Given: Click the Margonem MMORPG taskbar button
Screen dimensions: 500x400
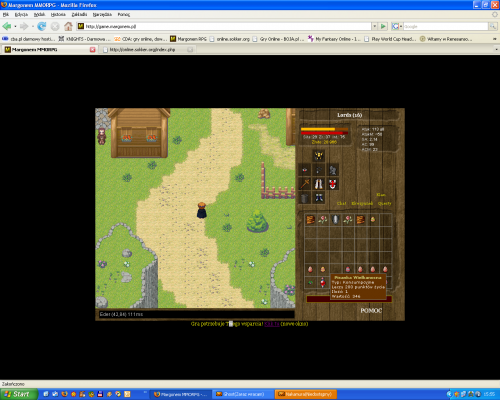Looking at the screenshot, I should pos(181,394).
